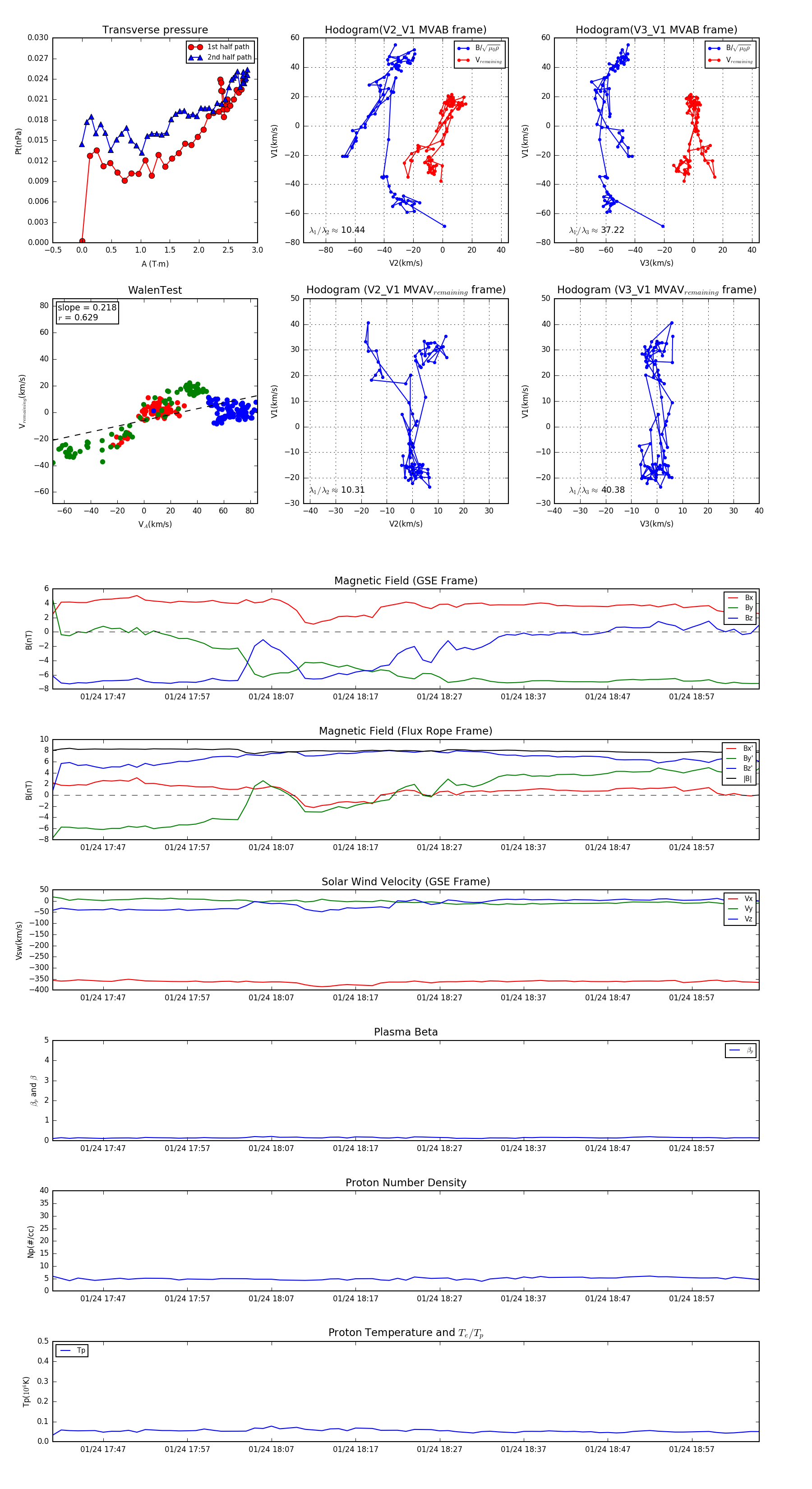This screenshot has width=812, height=1489.
Task: Select the Bz' legend entry in Flux Rope plot
Action: pos(740,768)
